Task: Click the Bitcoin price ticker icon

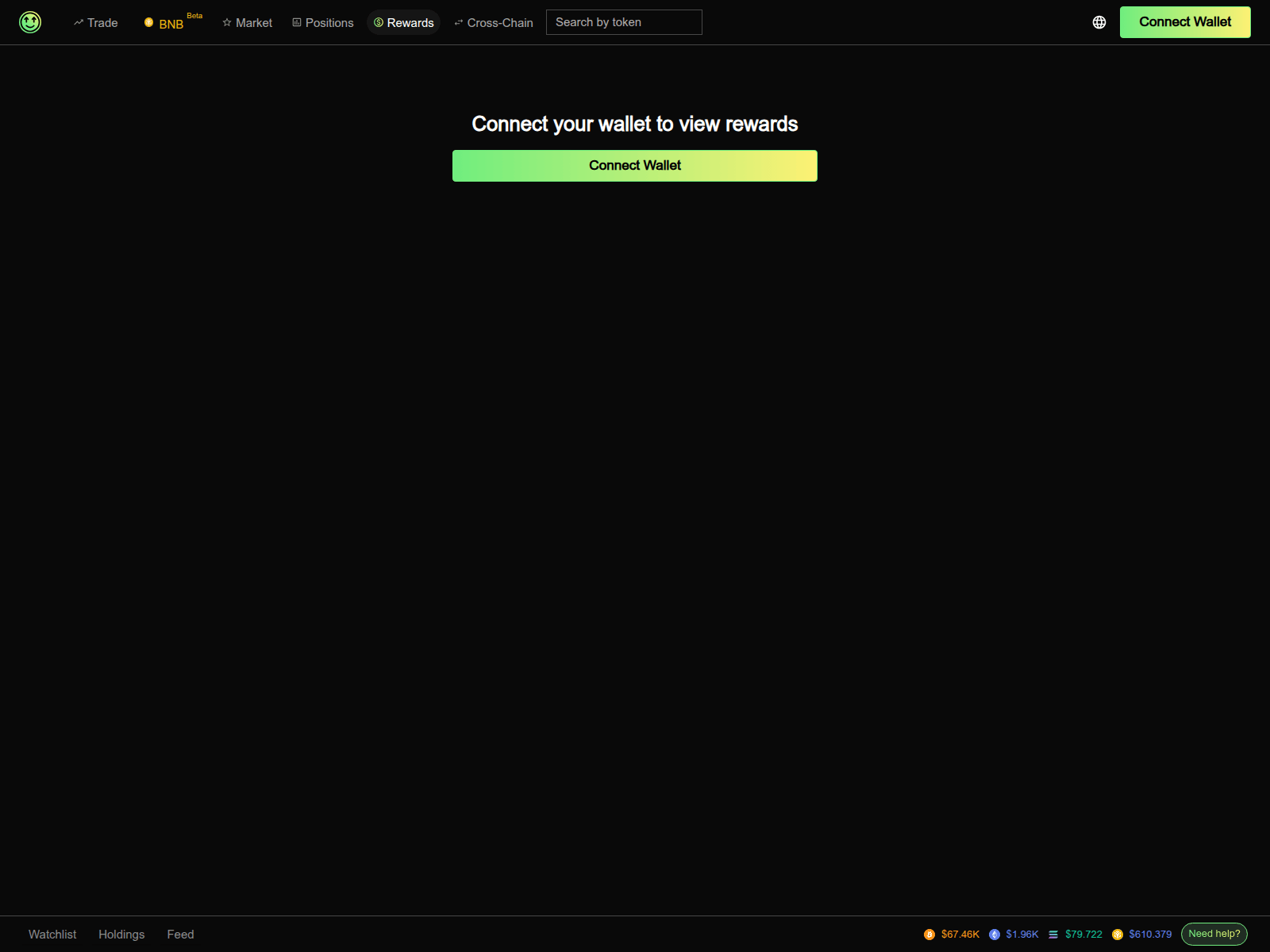Action: 930,935
